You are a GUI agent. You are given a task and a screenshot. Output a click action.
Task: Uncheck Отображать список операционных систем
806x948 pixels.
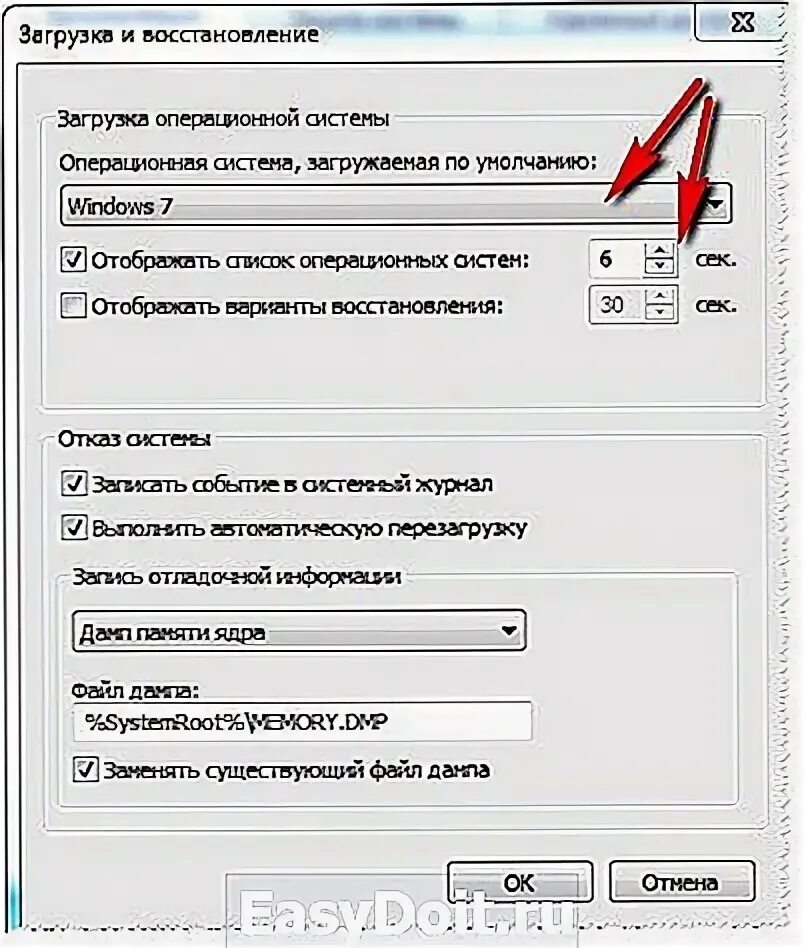73,259
